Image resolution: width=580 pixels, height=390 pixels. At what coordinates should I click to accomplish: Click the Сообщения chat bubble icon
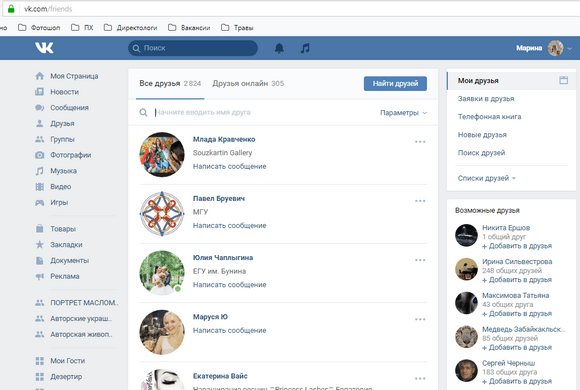point(40,108)
